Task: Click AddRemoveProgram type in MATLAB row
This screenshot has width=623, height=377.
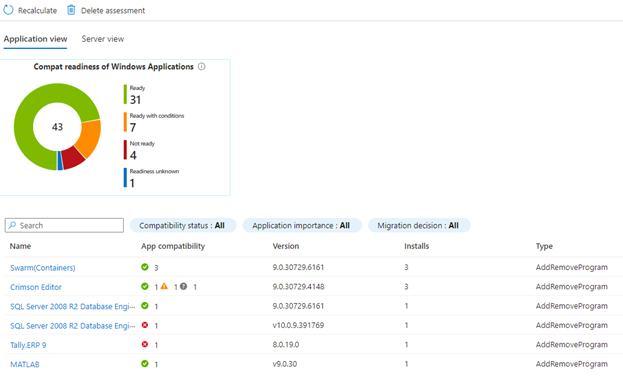Action: (572, 364)
